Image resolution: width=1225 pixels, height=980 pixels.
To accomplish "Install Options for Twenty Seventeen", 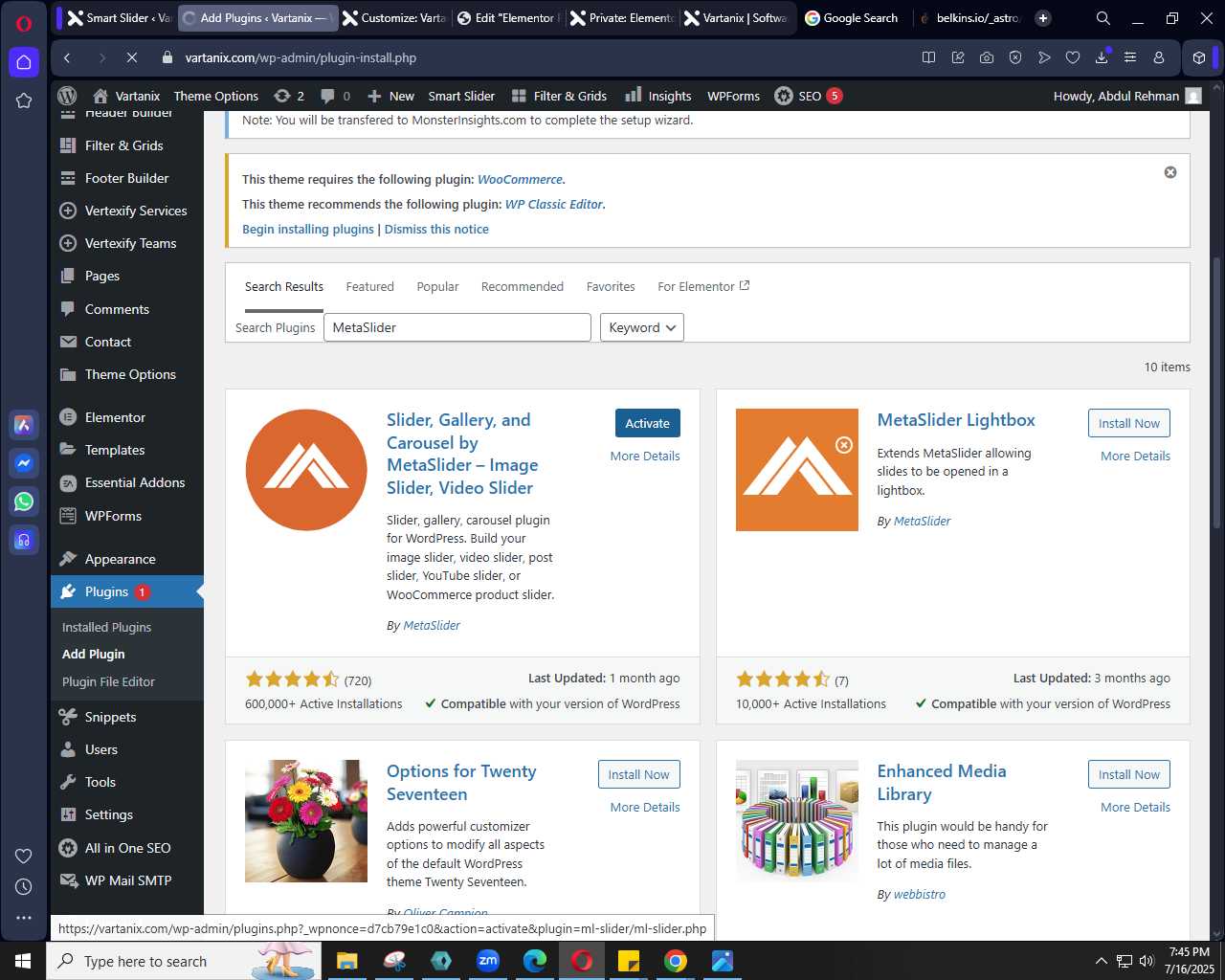I will (639, 774).
